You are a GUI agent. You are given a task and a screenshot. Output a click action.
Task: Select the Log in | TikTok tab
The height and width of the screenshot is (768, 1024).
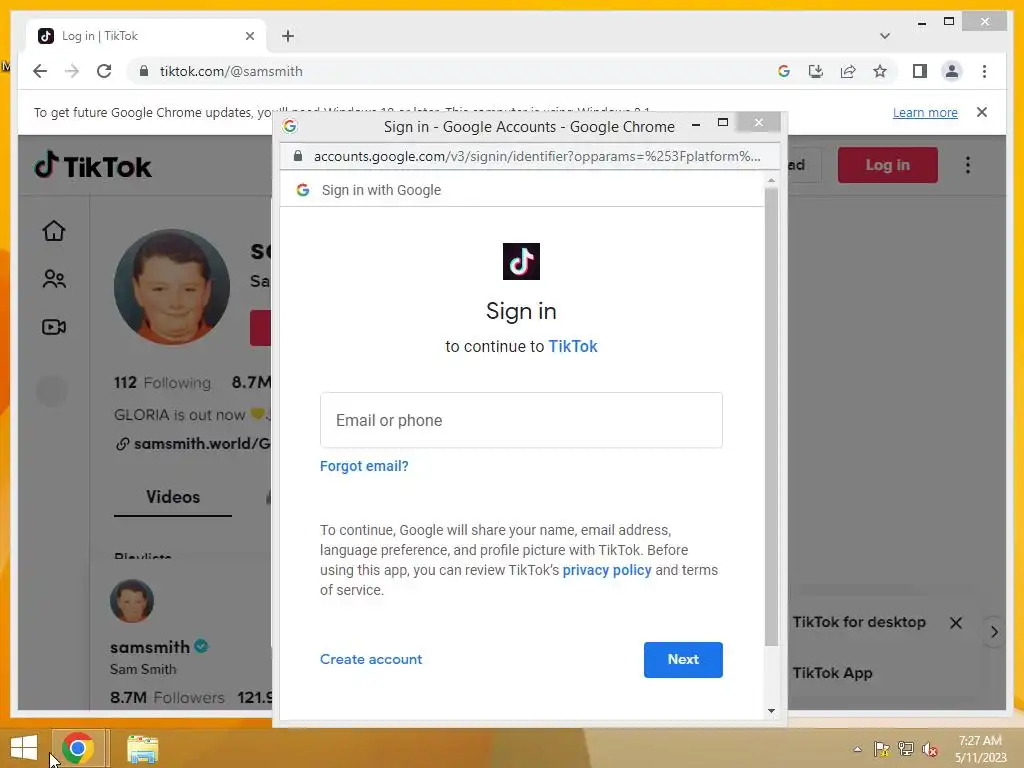tap(146, 36)
